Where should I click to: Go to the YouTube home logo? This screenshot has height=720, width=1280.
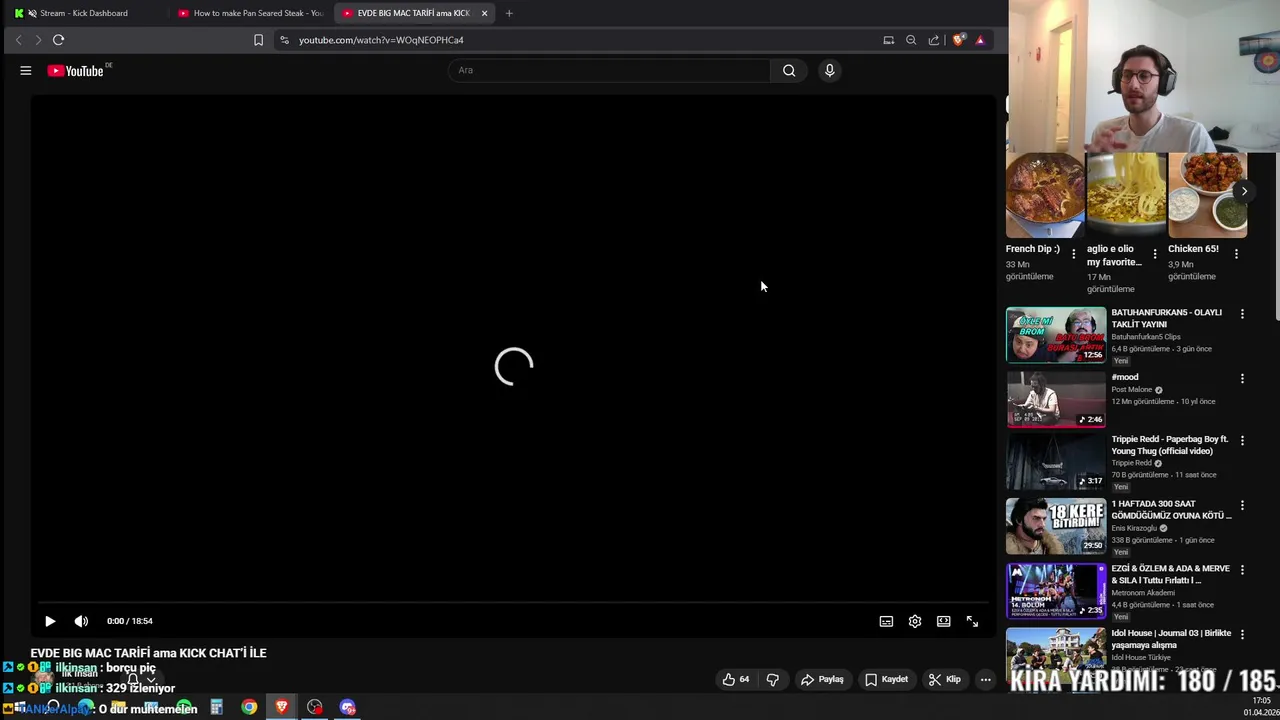coord(75,71)
